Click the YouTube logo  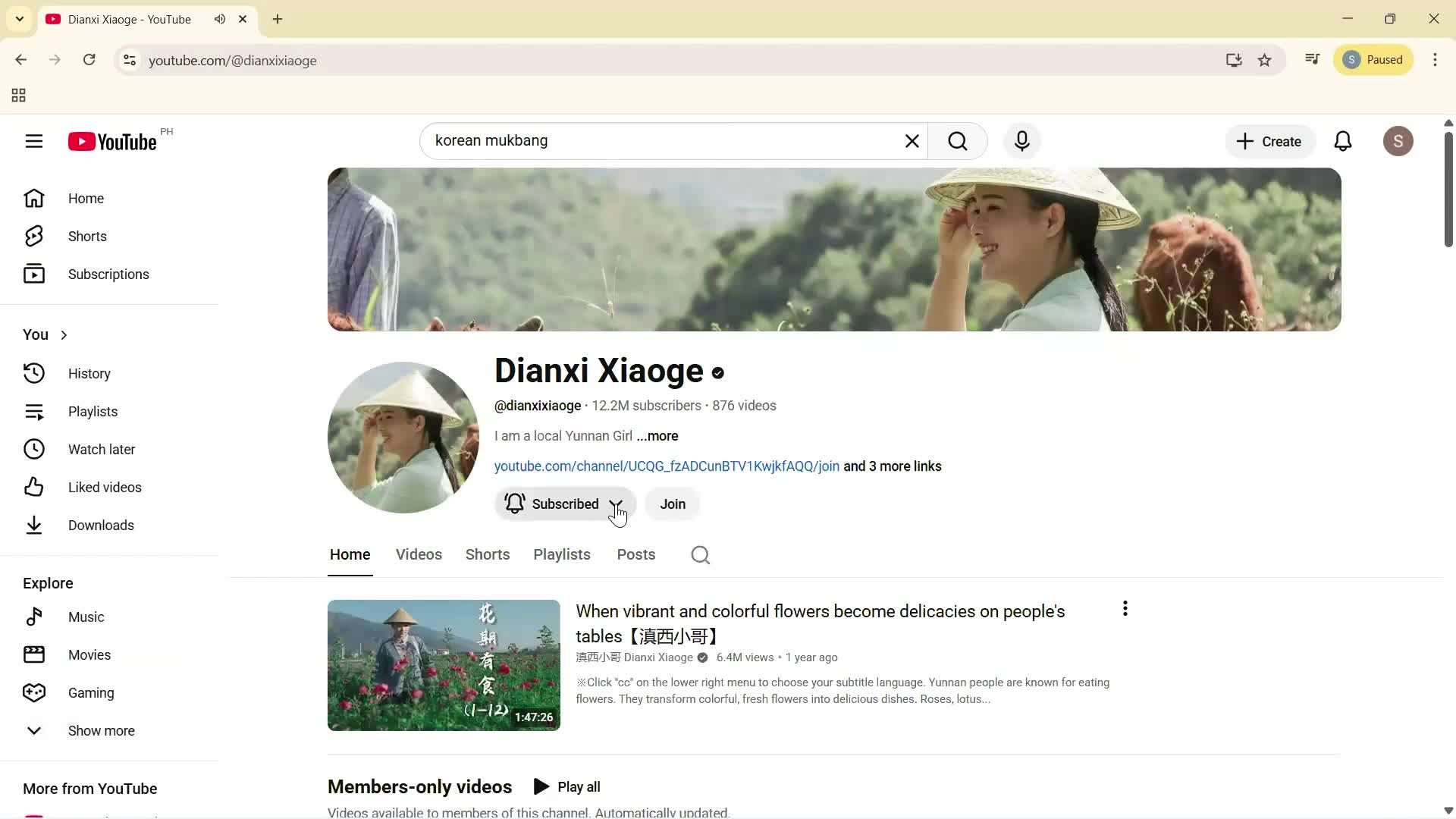[111, 141]
